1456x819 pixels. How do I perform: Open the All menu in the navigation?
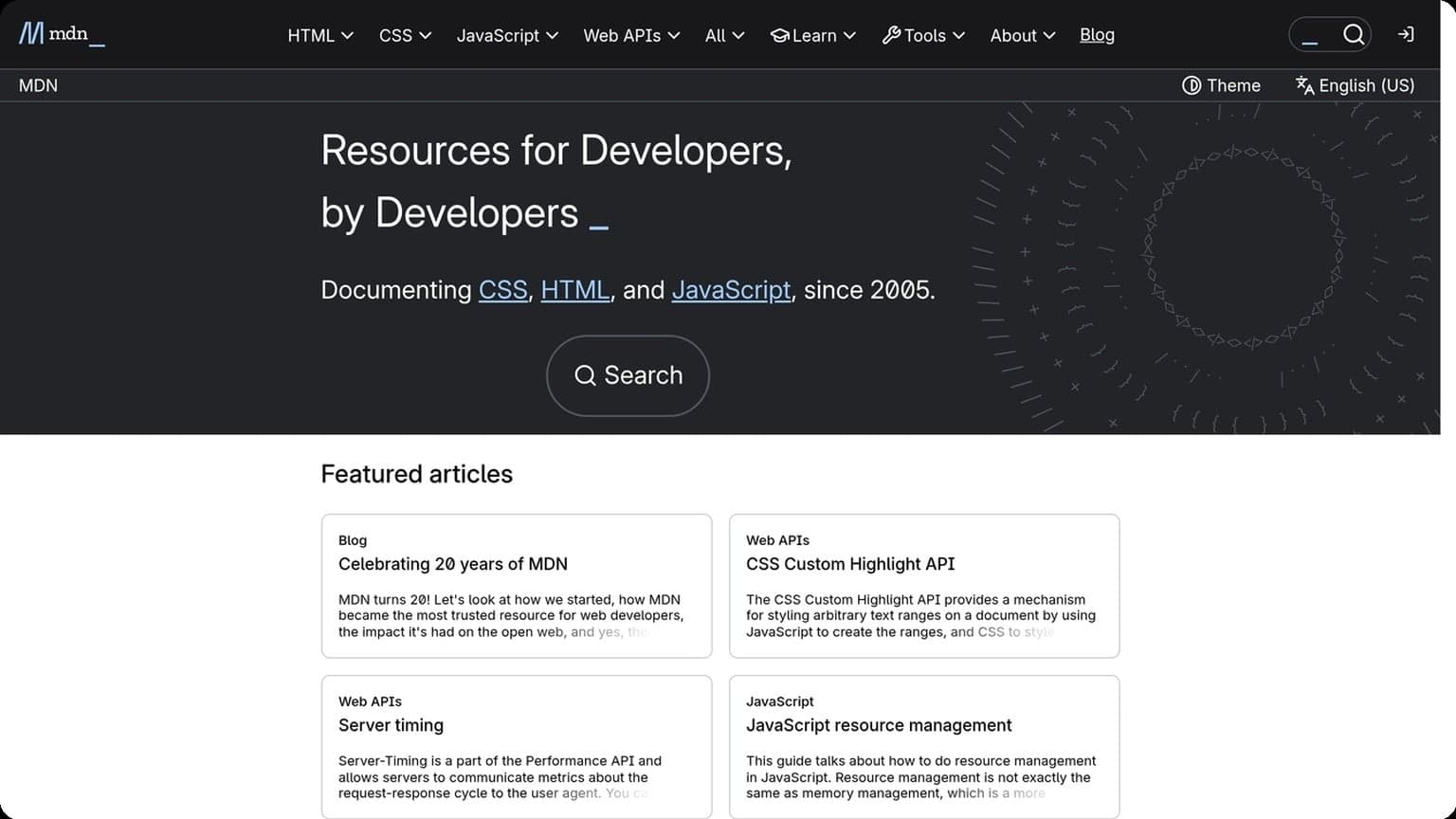(723, 35)
